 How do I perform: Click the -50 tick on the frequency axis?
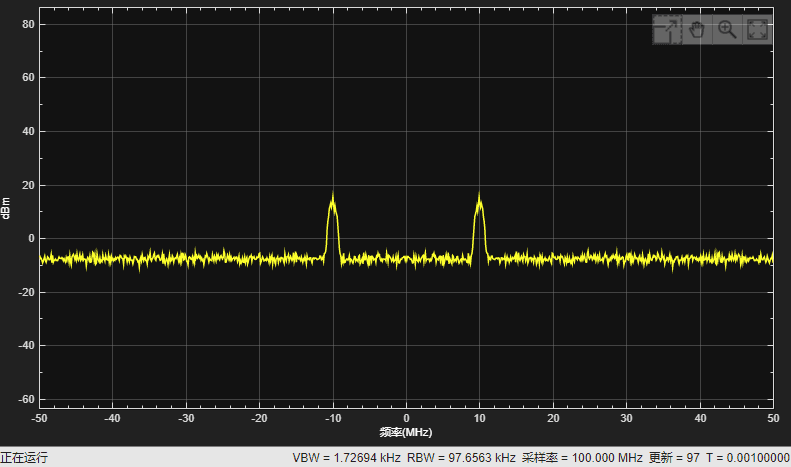[39, 418]
